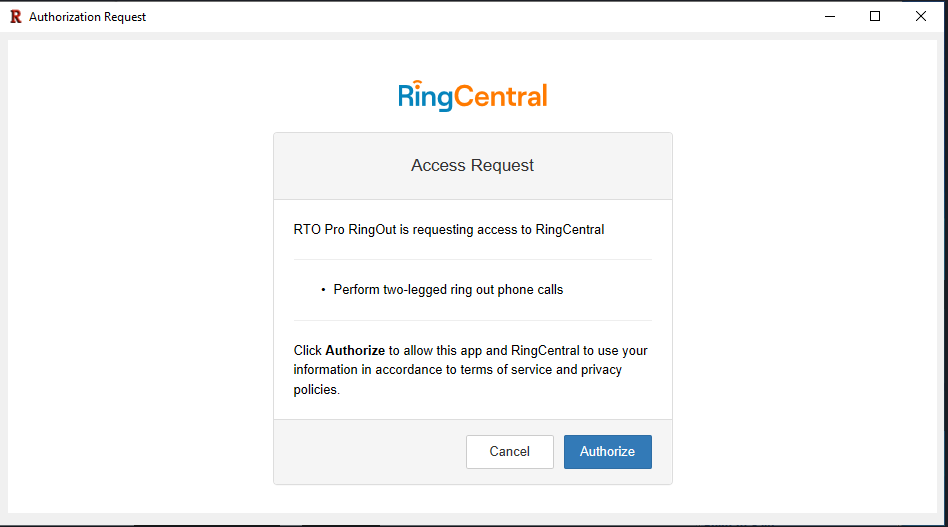948x527 pixels.
Task: Minimize the Authorization Request window
Action: (829, 16)
